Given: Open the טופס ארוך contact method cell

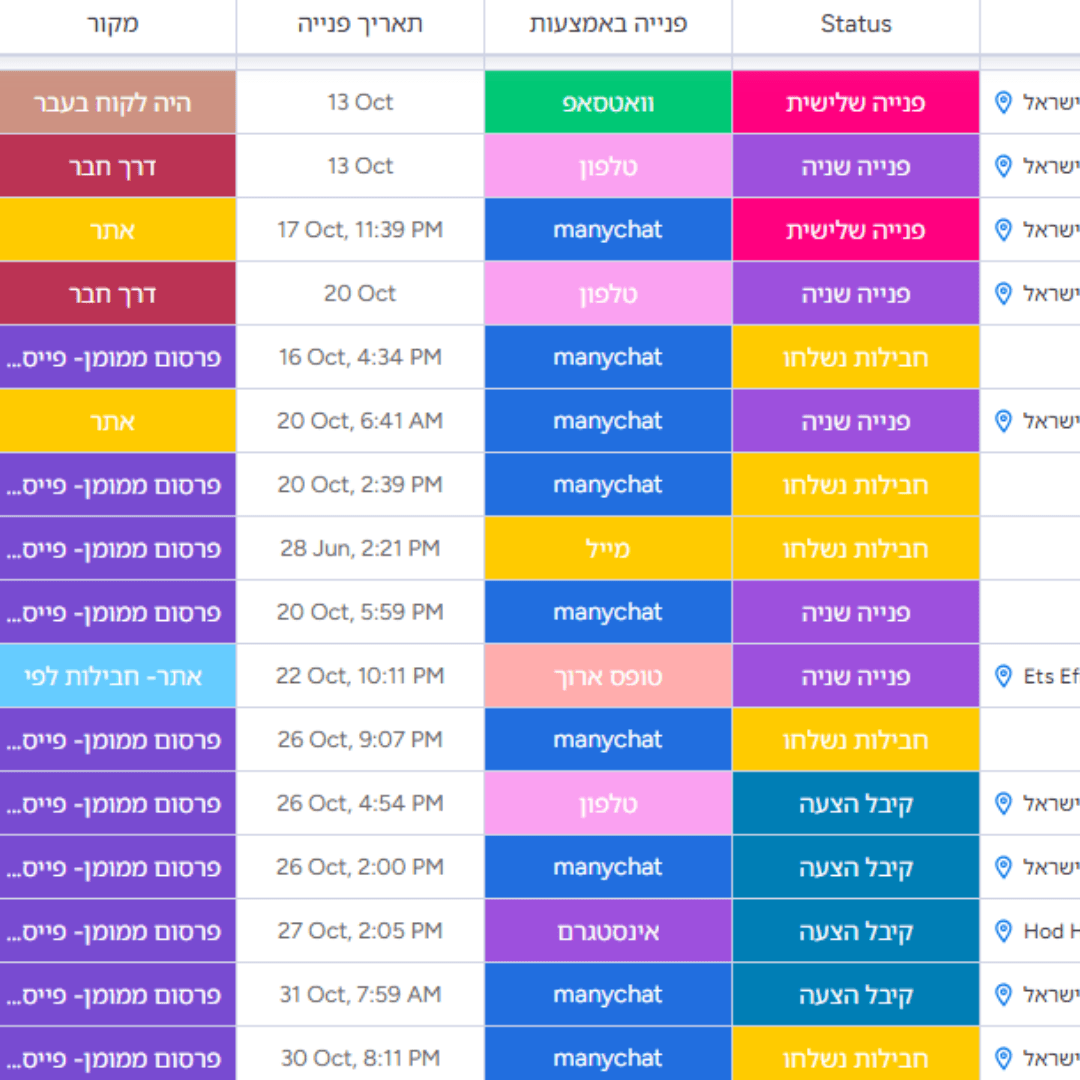Looking at the screenshot, I should pyautogui.click(x=608, y=677).
